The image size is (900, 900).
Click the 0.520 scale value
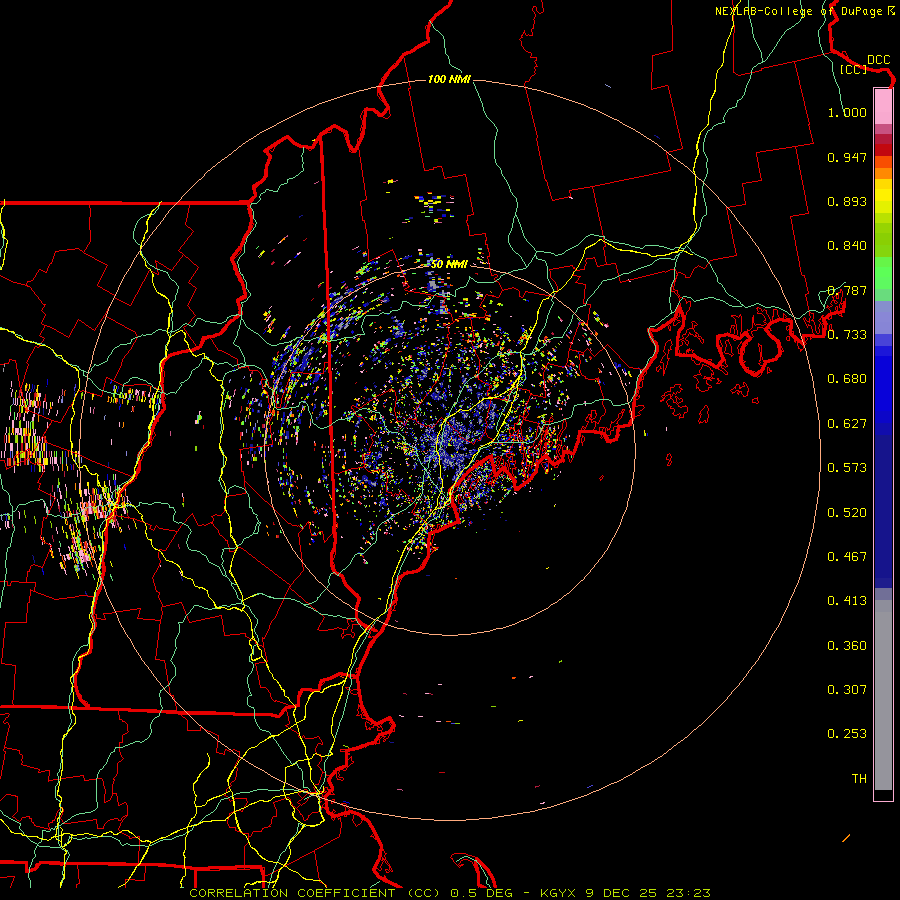click(847, 513)
